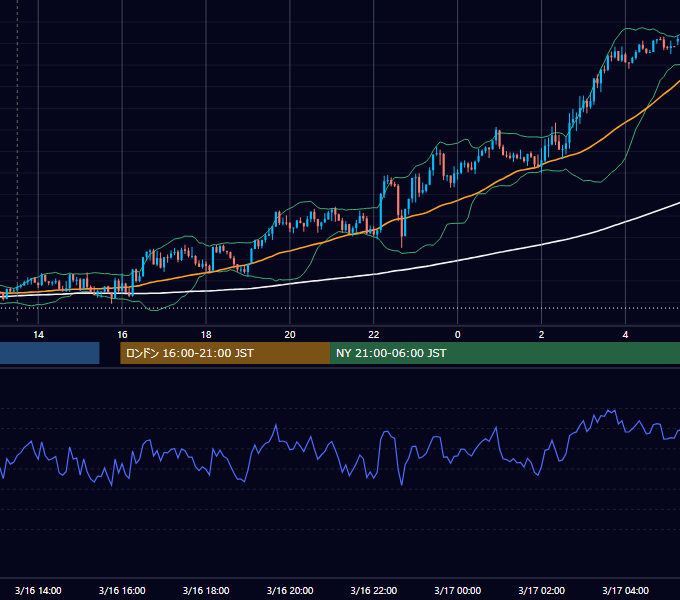The image size is (680, 600).
Task: Click hour label 2 on chart axis
Action: (541, 335)
